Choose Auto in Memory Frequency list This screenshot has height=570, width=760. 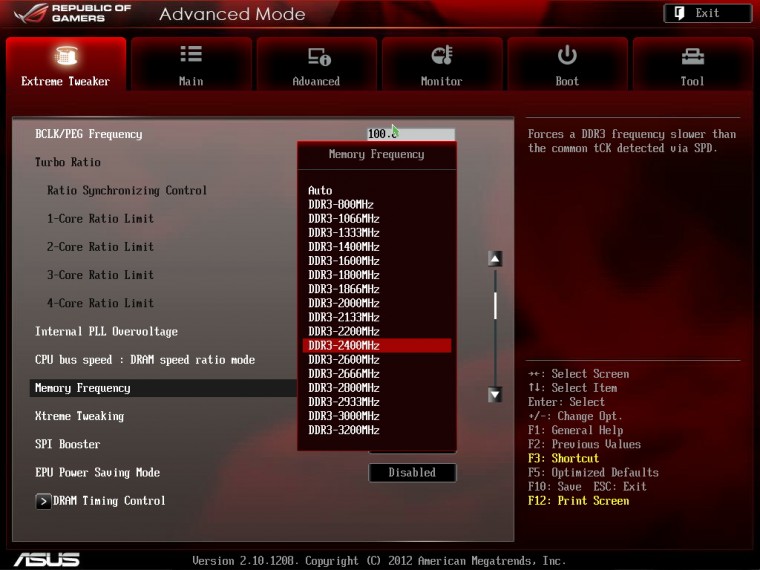point(320,190)
